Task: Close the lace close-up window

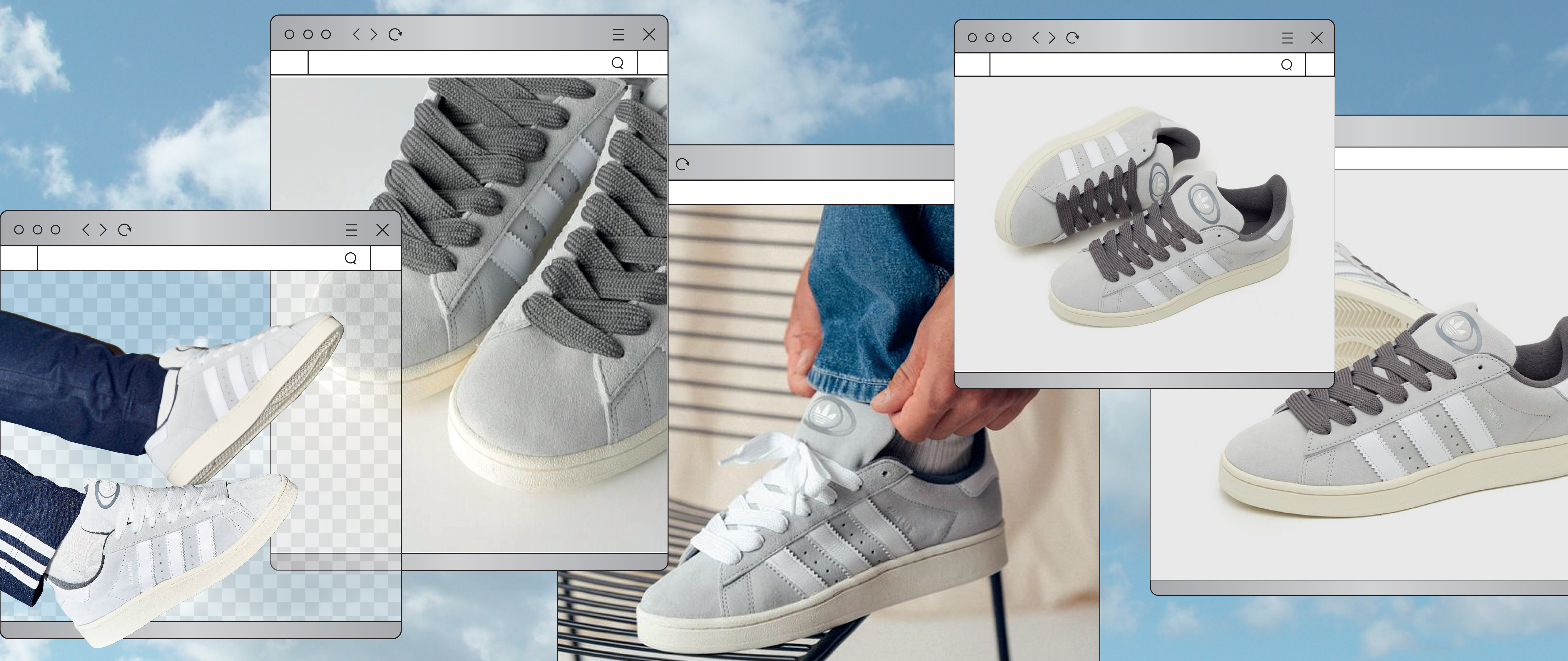Action: [x=649, y=35]
